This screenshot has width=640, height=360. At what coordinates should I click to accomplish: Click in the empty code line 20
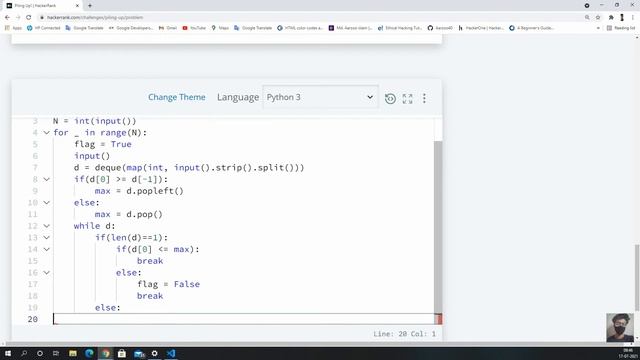pyautogui.click(x=244, y=319)
